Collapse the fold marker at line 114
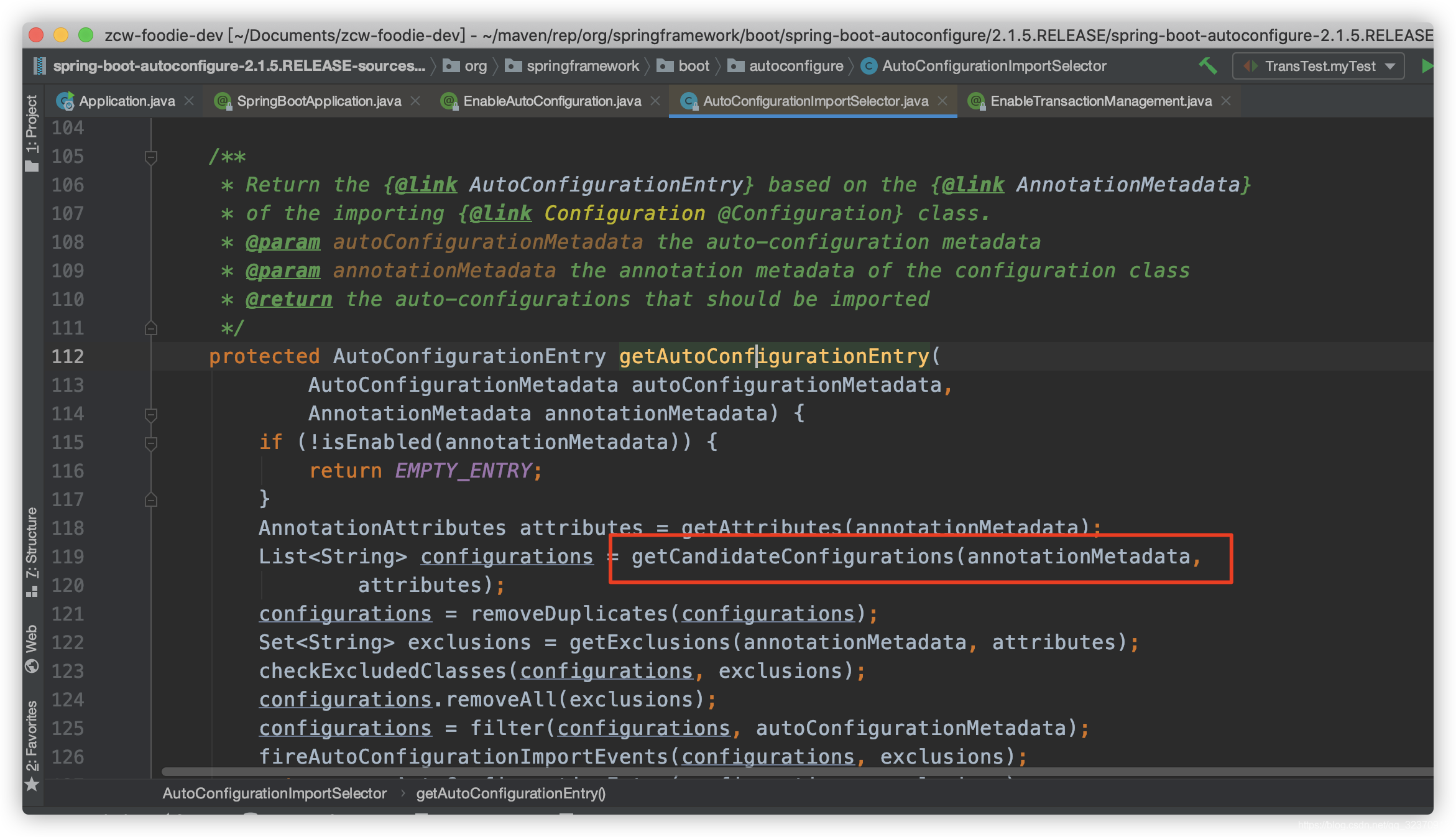The width and height of the screenshot is (1456, 837). click(x=150, y=414)
